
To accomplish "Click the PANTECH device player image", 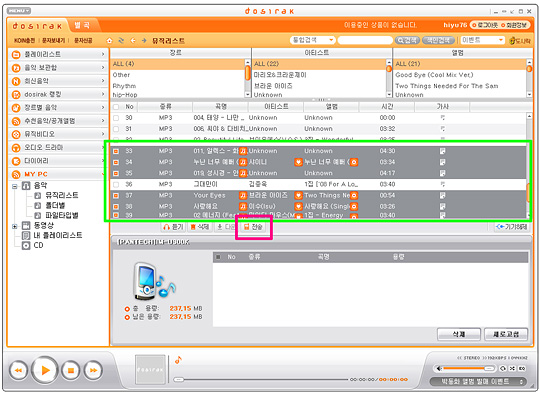I will 153,281.
